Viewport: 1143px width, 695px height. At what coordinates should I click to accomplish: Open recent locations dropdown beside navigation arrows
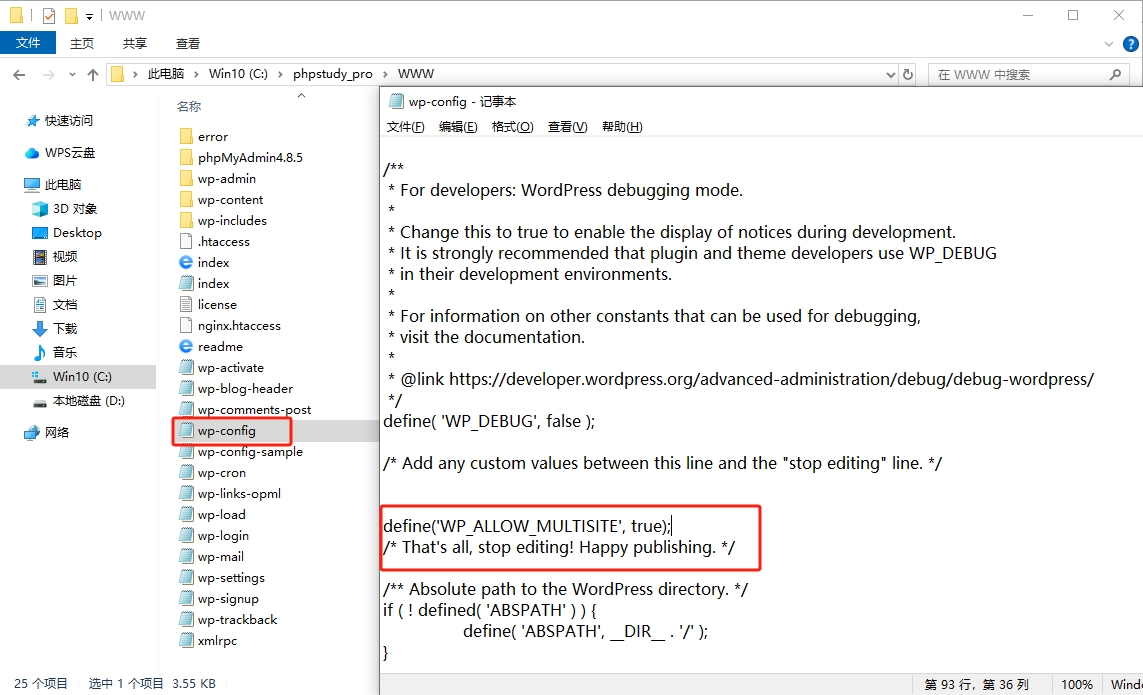coord(71,74)
